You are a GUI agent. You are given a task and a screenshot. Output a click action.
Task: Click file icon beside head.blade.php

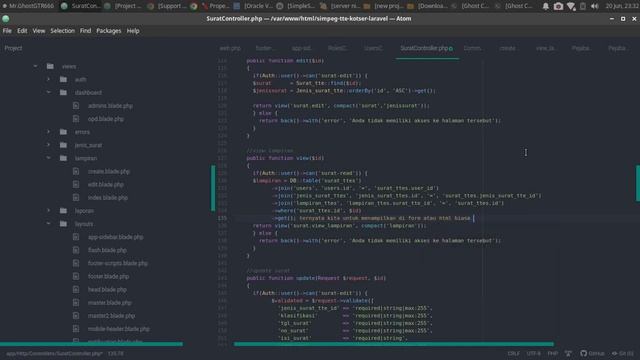coord(76,289)
